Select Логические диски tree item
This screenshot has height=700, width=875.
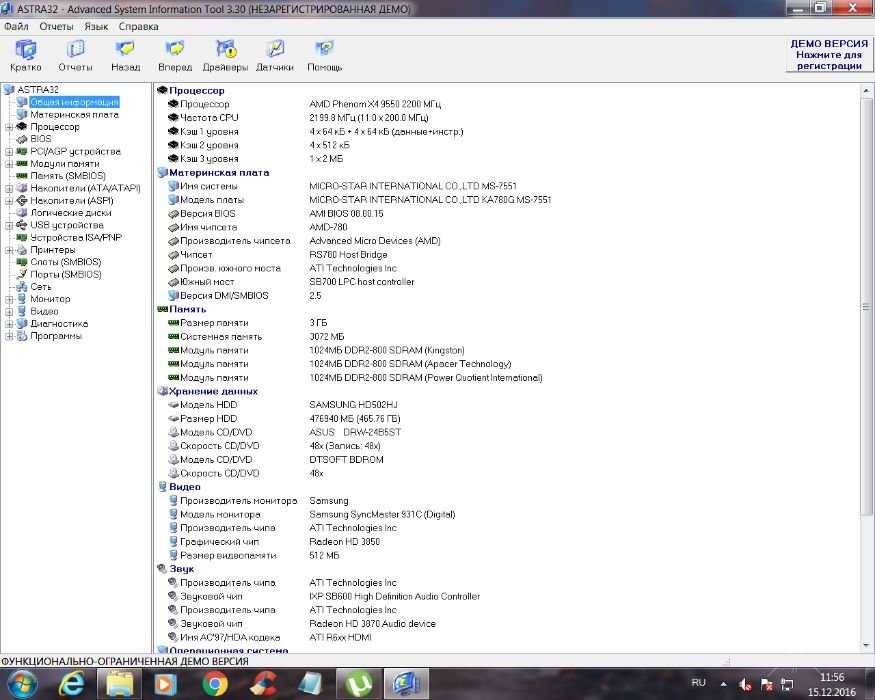pos(71,213)
